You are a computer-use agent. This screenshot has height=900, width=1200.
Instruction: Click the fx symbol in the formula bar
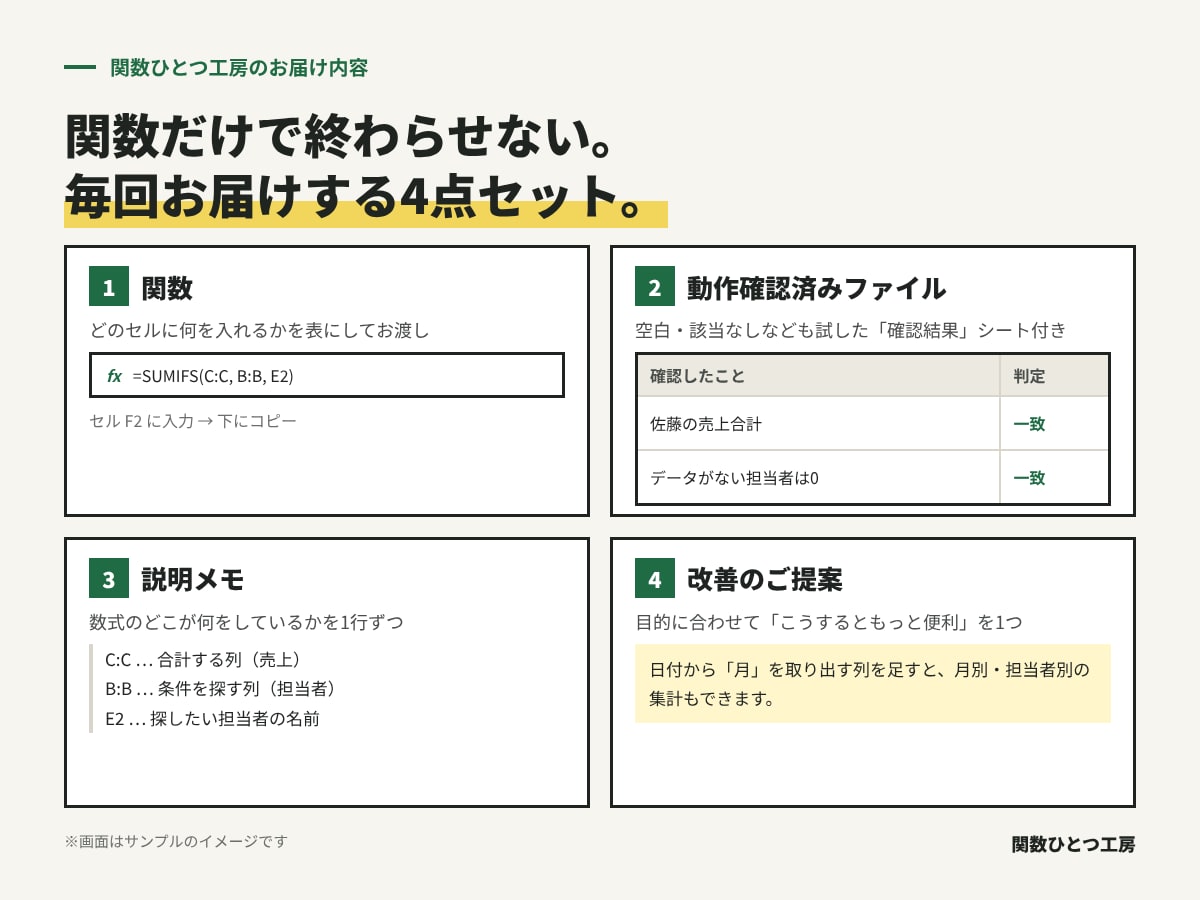[x=114, y=376]
